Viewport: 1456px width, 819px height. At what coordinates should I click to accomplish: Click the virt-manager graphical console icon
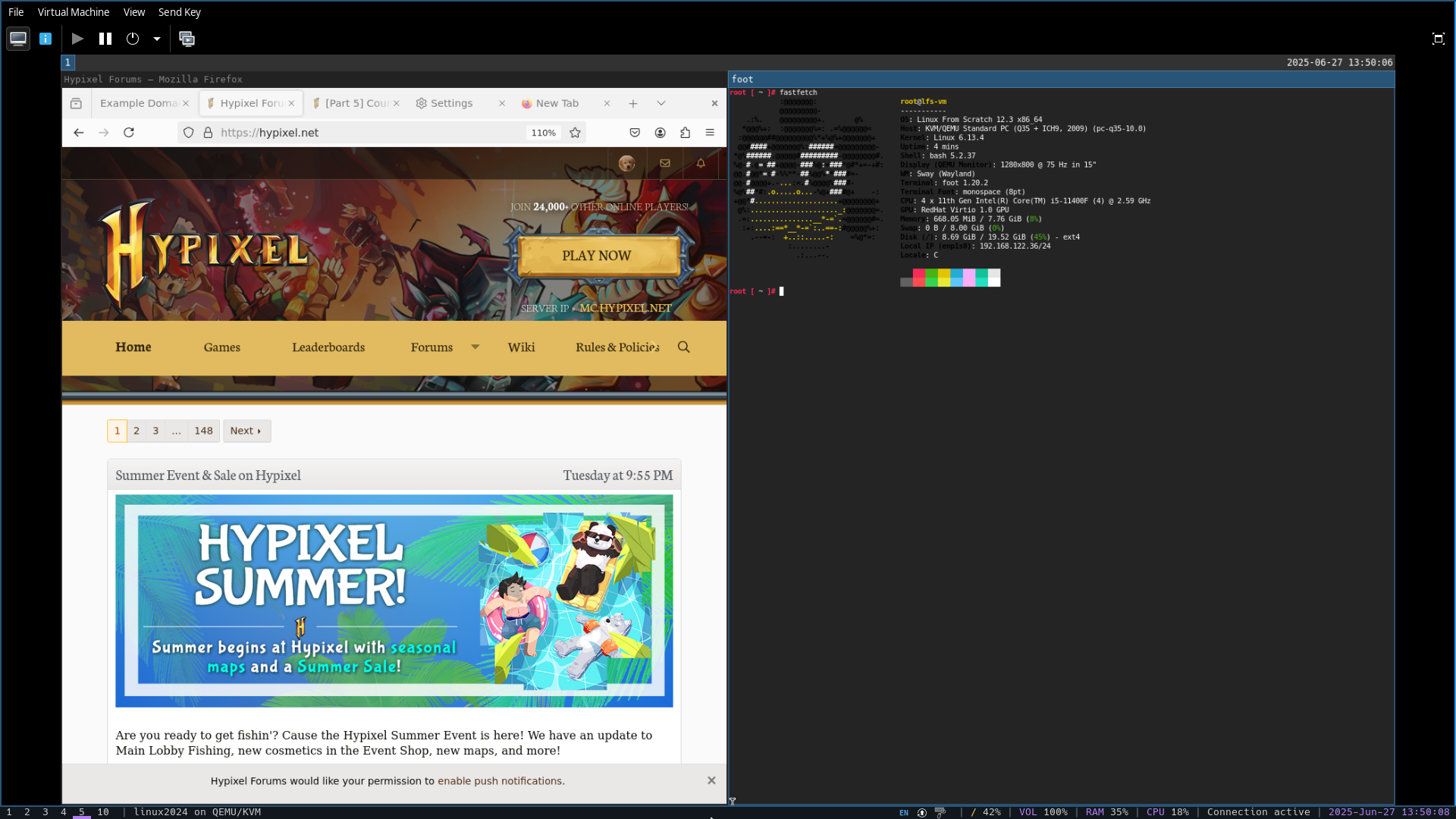[18, 39]
